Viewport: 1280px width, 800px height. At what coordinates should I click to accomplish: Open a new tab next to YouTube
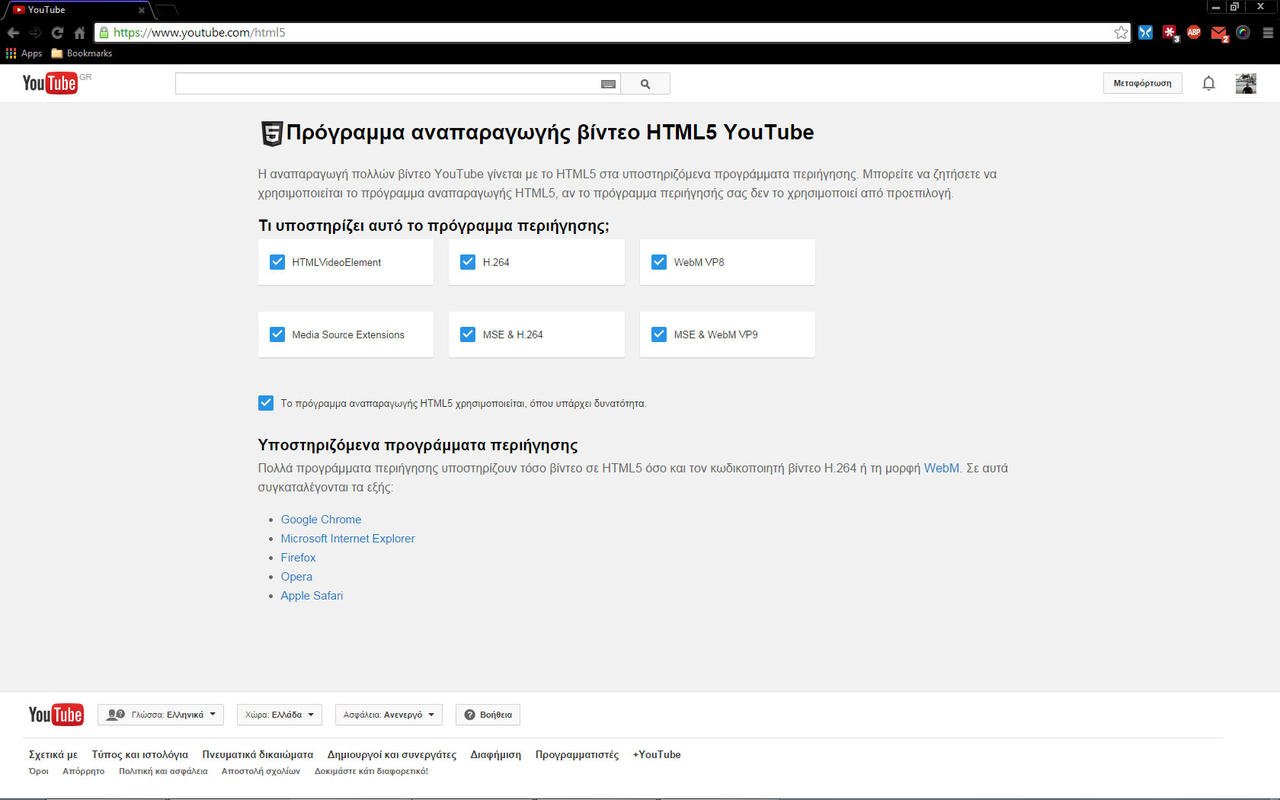[167, 10]
